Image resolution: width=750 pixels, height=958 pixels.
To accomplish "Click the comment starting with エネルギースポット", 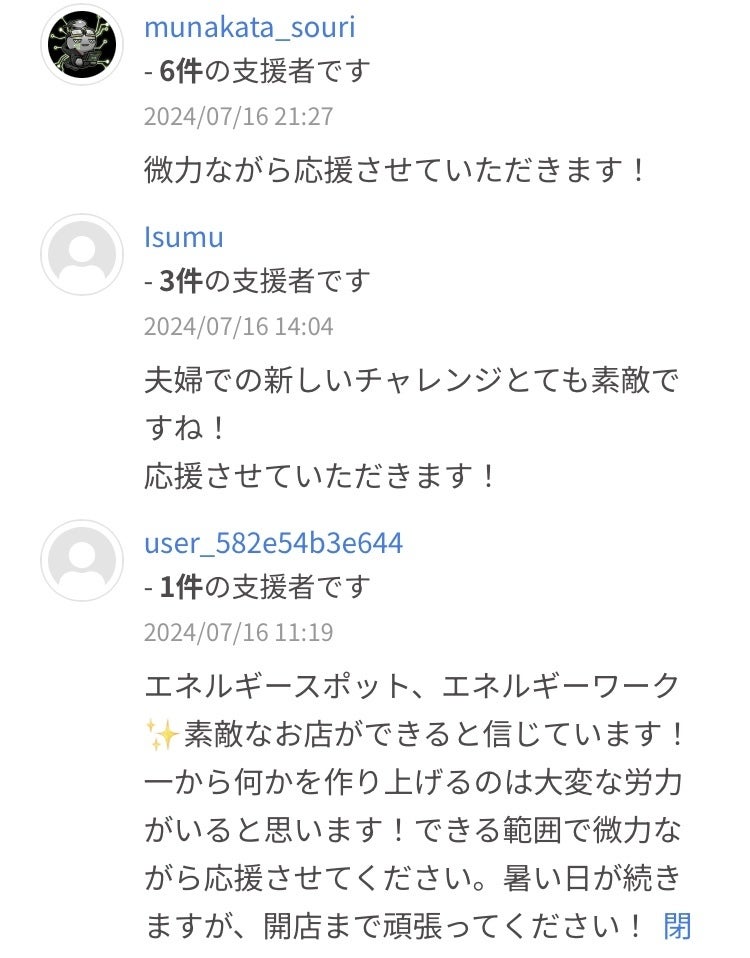I will 412,688.
